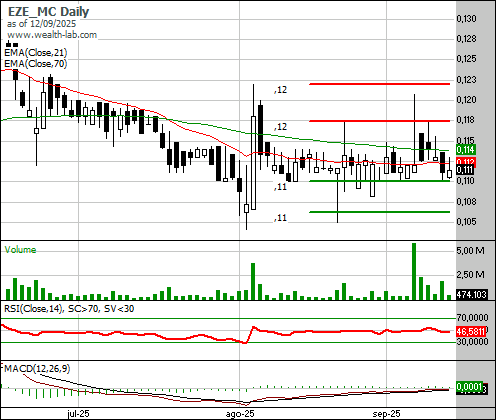The width and height of the screenshot is (496, 420).
Task: Select the 0,120 price axis label
Action: [467, 100]
